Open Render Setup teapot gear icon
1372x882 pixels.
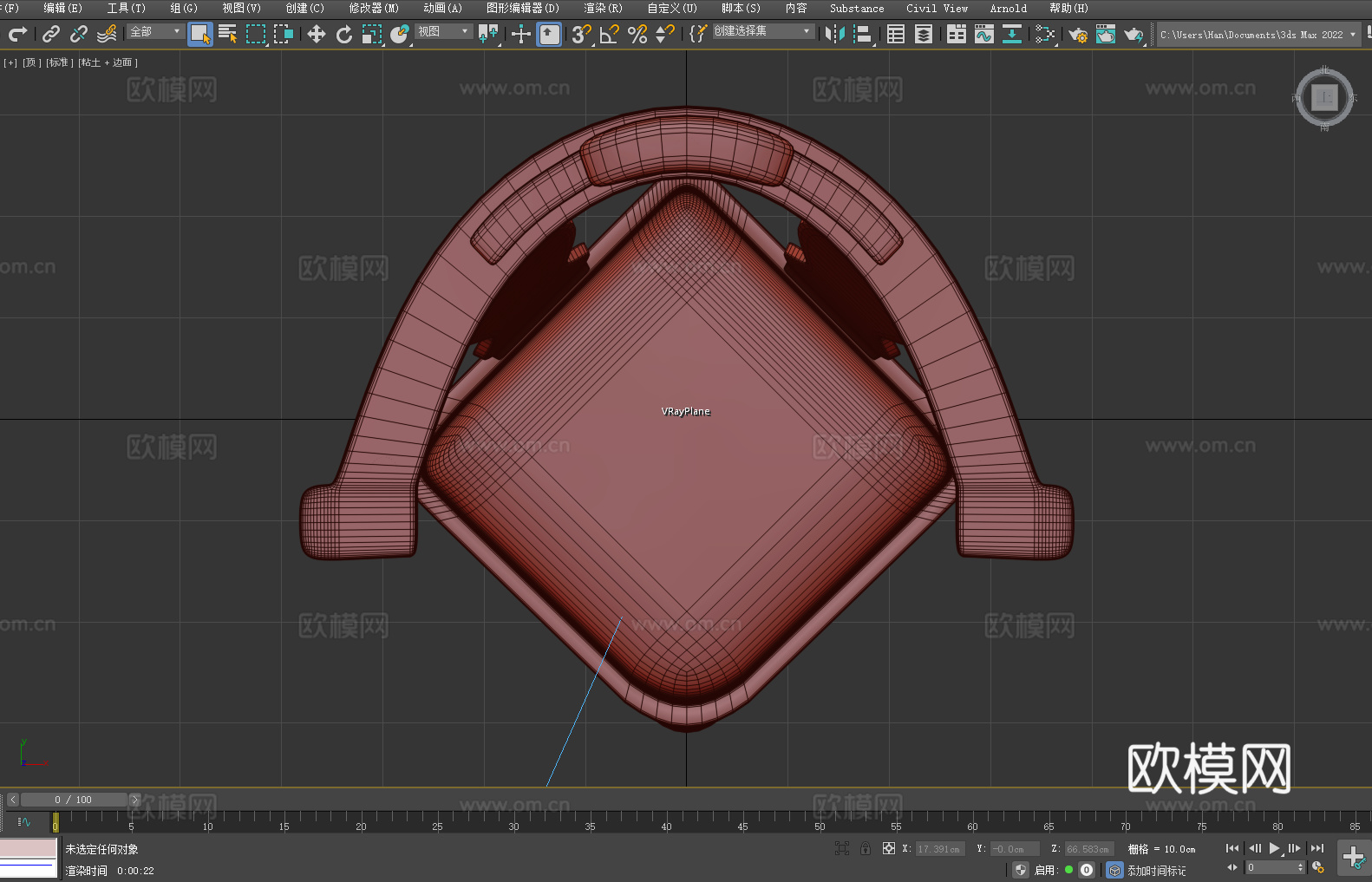pos(1078,34)
